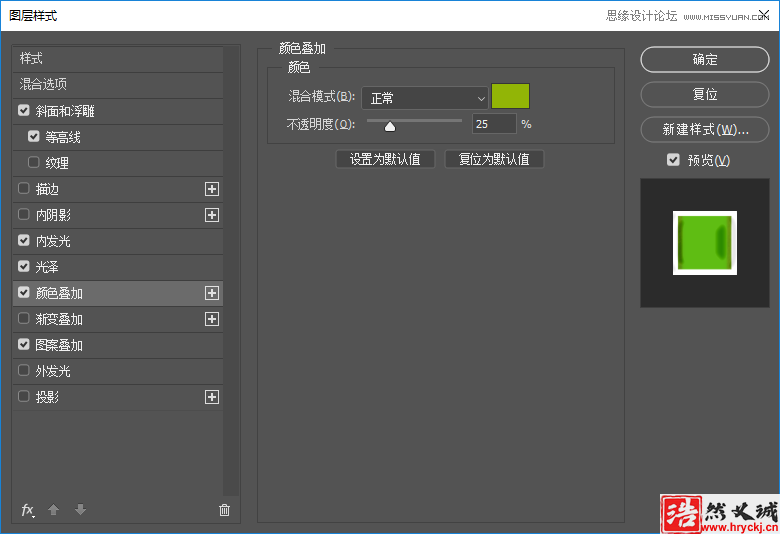Click New Style (新建样式) button
The width and height of the screenshot is (780, 534).
tap(705, 129)
